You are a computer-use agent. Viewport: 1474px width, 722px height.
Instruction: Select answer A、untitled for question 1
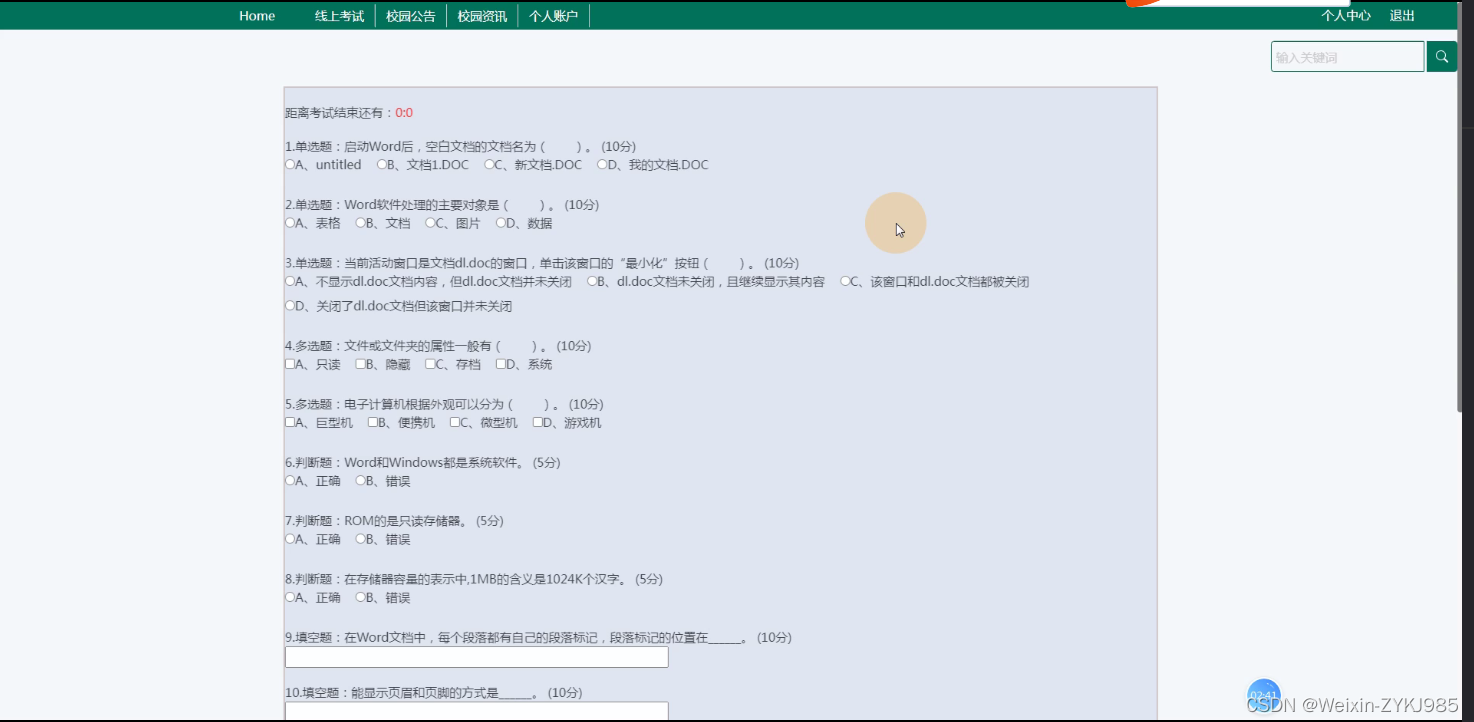click(x=290, y=164)
